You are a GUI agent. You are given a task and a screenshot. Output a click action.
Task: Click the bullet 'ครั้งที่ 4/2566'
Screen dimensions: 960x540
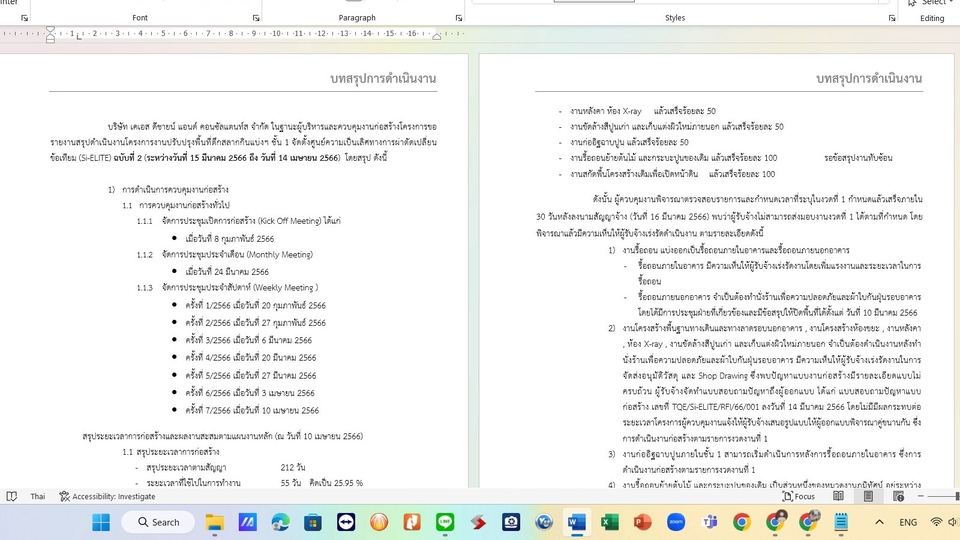(250, 358)
